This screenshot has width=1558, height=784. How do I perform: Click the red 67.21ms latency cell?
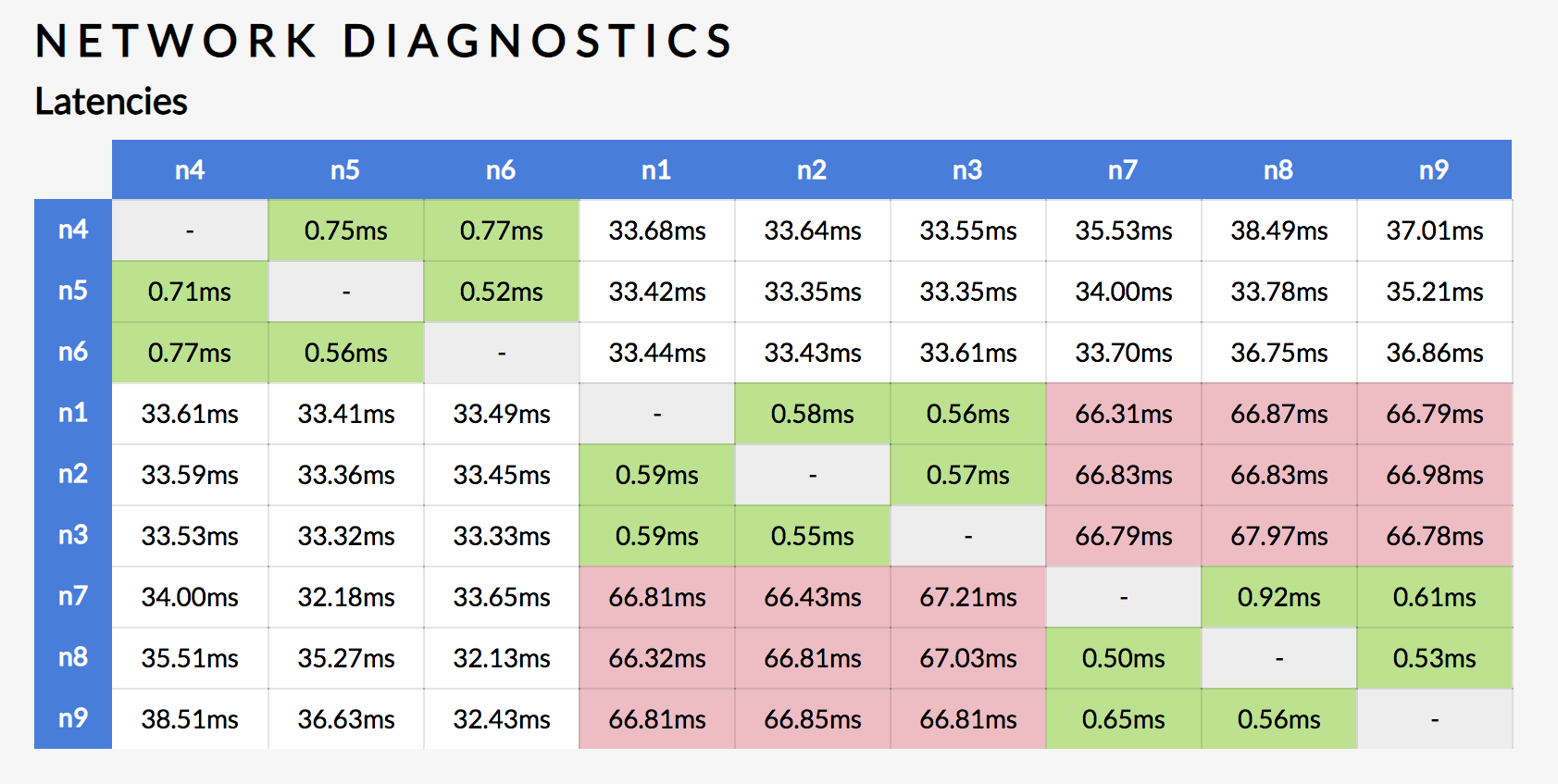pyautogui.click(x=967, y=597)
